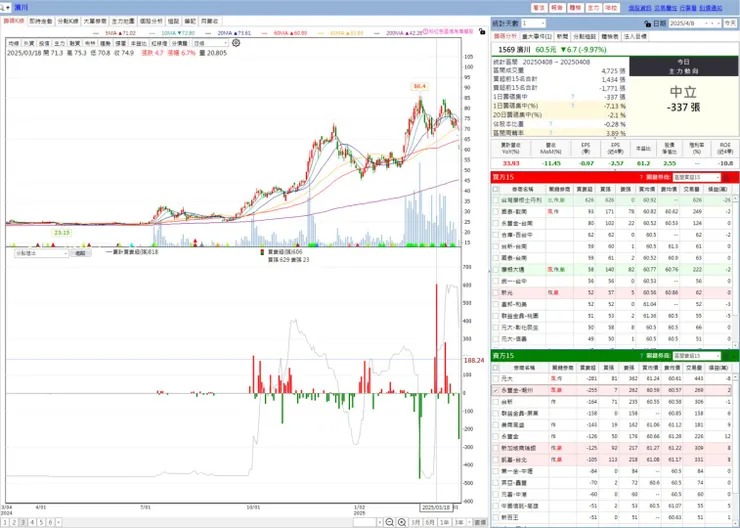Screen dimensions: 740x528
Task: Tick the checkbox for 摩根大通 row
Action: tap(496, 269)
